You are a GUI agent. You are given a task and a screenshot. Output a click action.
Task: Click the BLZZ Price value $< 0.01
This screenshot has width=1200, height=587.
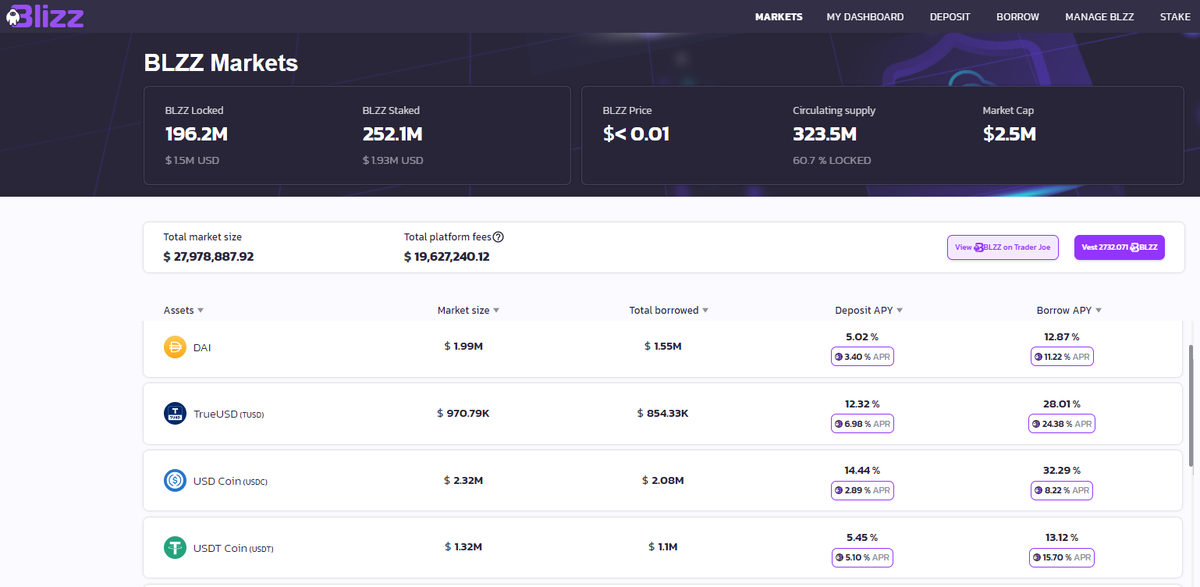636,134
